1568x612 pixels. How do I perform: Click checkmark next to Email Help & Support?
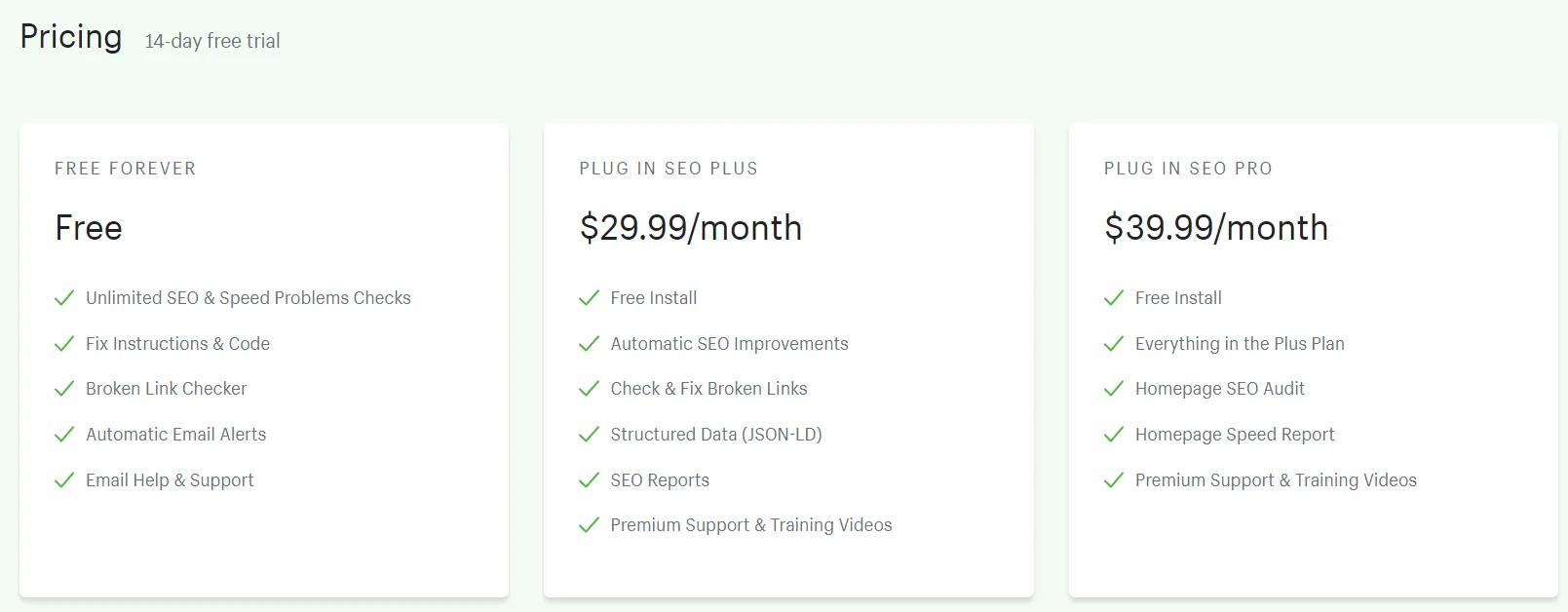(64, 480)
